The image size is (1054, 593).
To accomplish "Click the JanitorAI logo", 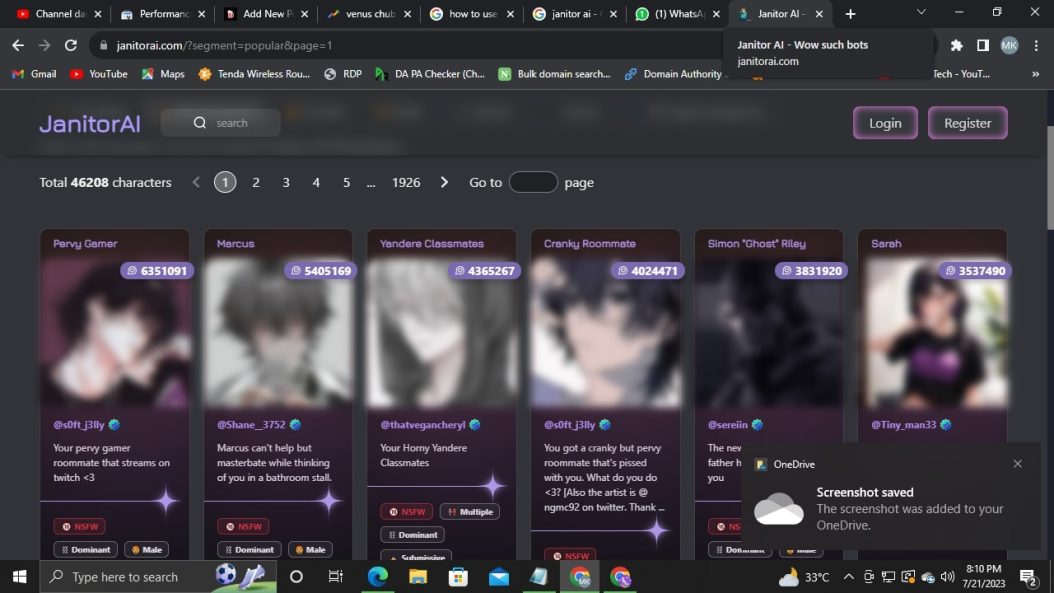I will [90, 124].
